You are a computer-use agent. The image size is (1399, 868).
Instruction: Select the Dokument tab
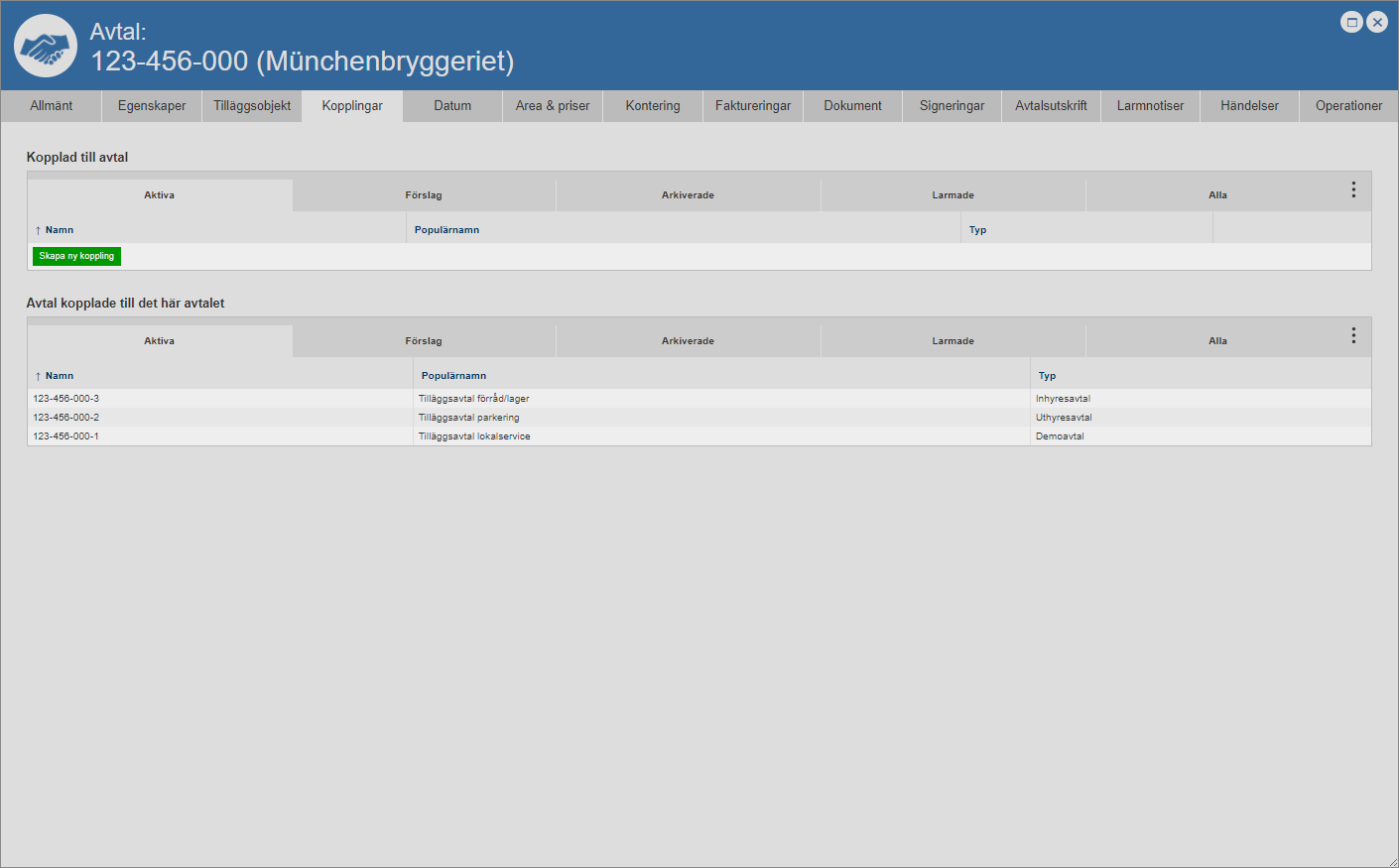(852, 106)
